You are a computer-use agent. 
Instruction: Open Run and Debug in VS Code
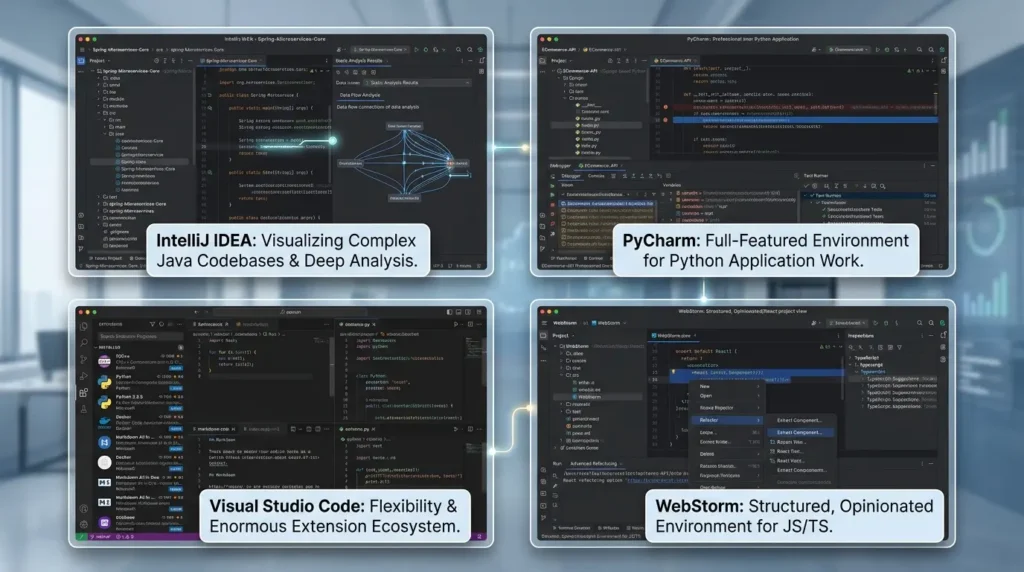[x=84, y=376]
